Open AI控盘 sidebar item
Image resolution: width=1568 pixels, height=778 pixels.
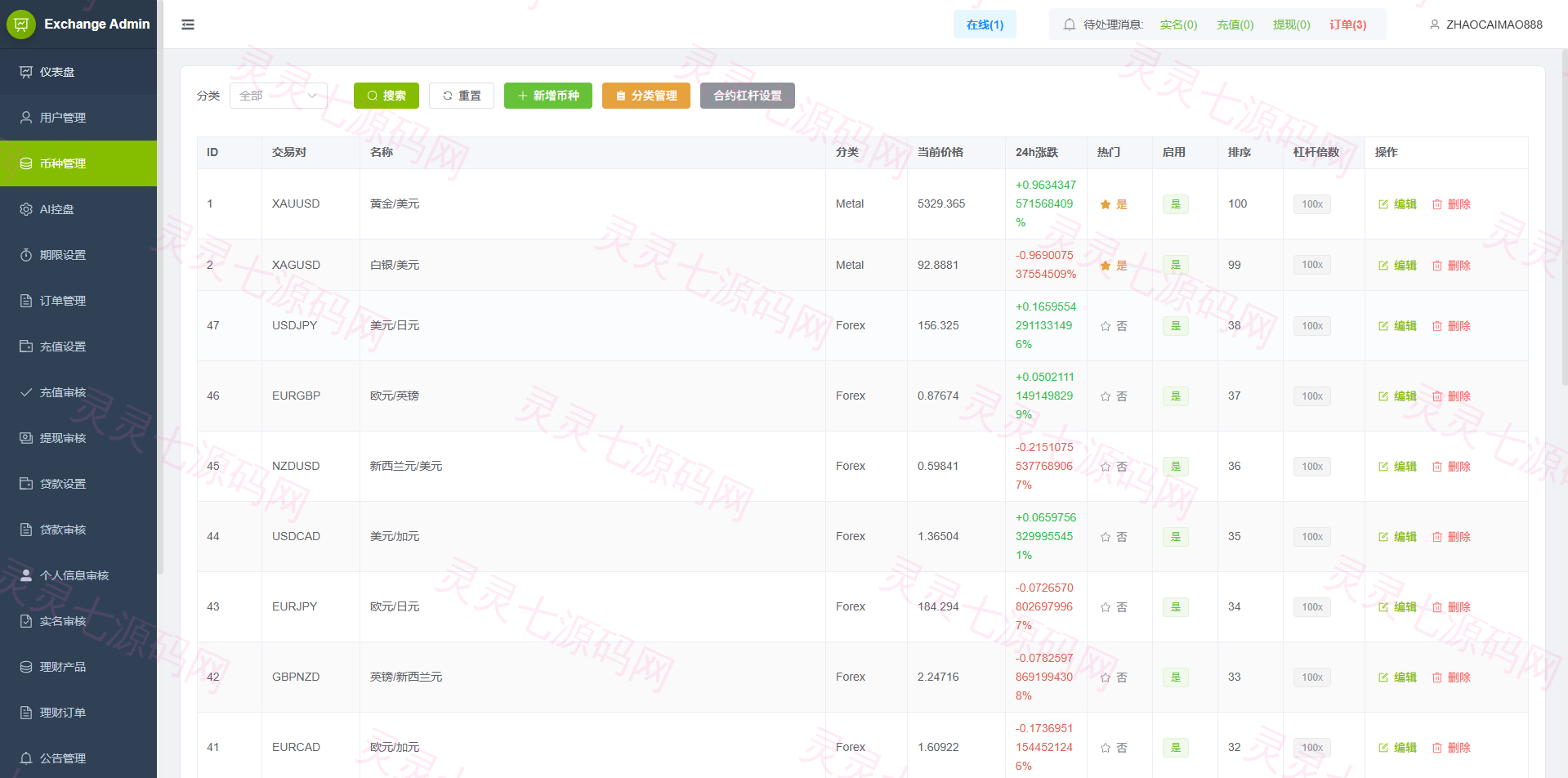tap(78, 209)
